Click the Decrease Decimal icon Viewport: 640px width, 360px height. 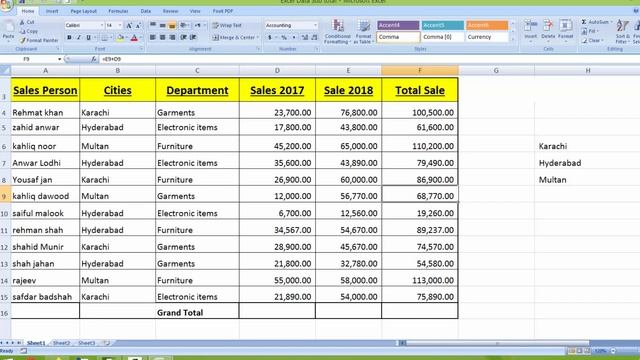[x=314, y=37]
